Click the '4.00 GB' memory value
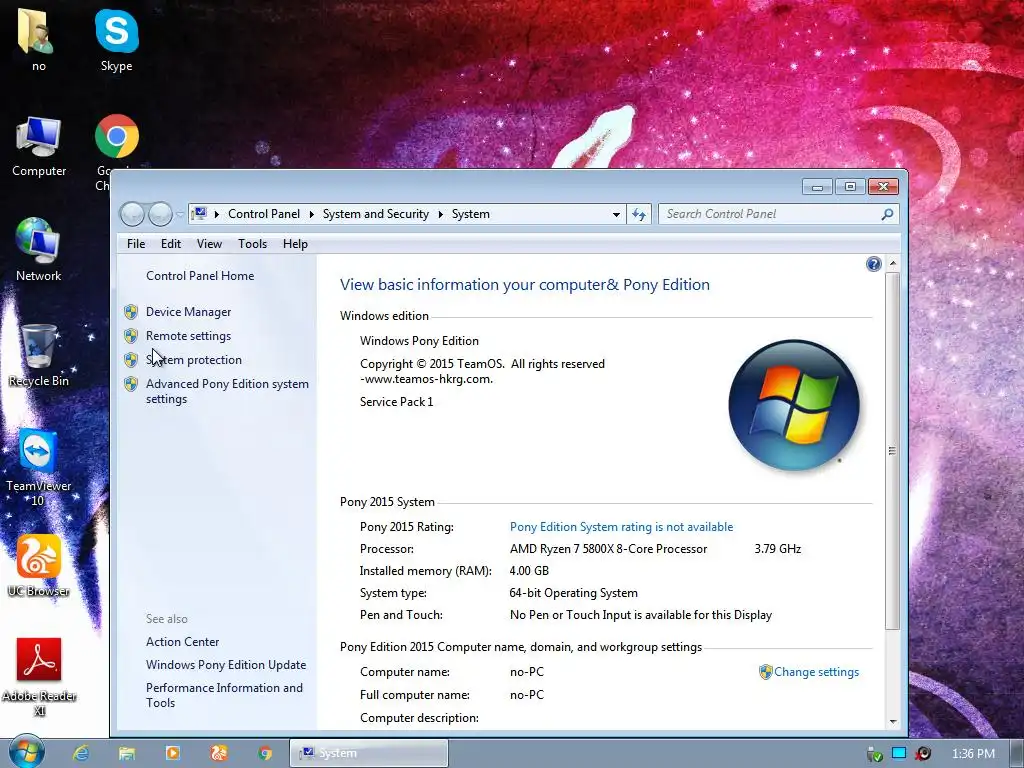1024x768 pixels. [x=529, y=571]
